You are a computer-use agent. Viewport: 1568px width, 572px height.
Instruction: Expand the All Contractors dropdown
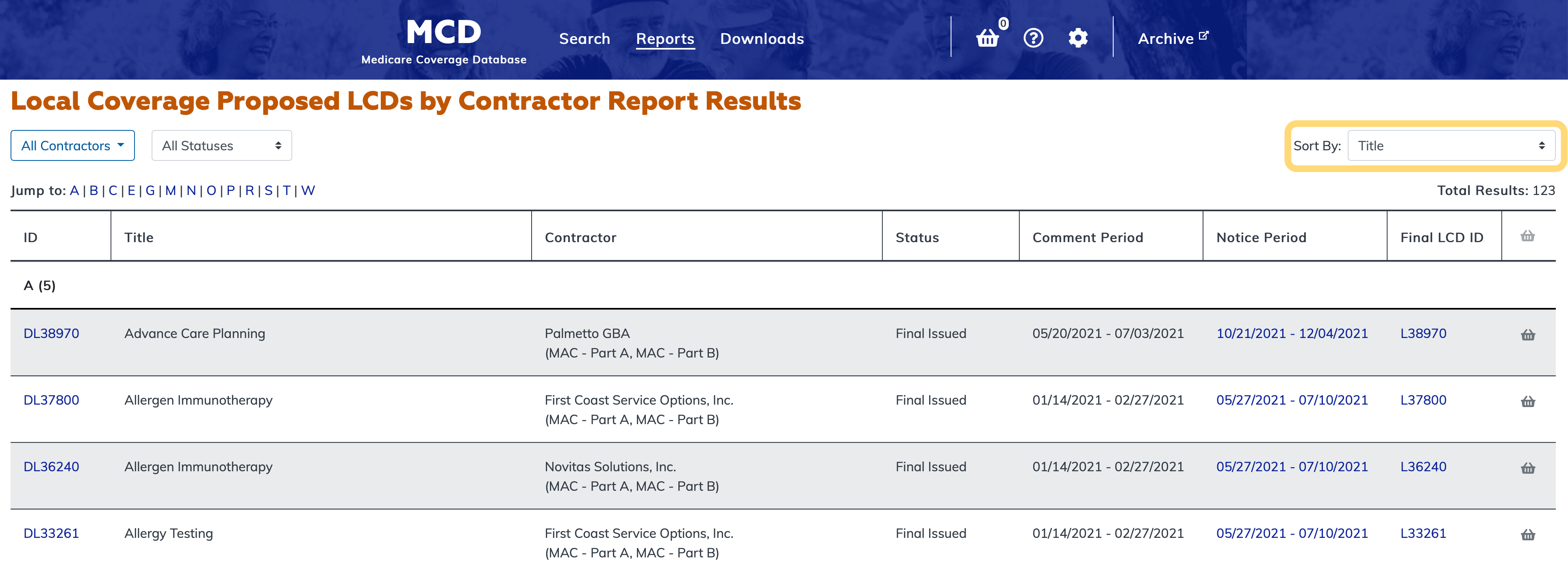(72, 145)
